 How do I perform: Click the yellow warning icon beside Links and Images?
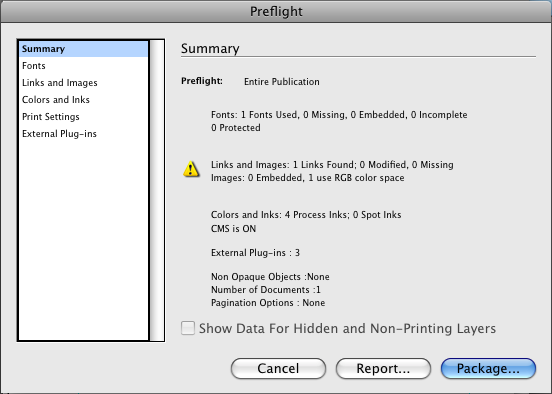[191, 169]
